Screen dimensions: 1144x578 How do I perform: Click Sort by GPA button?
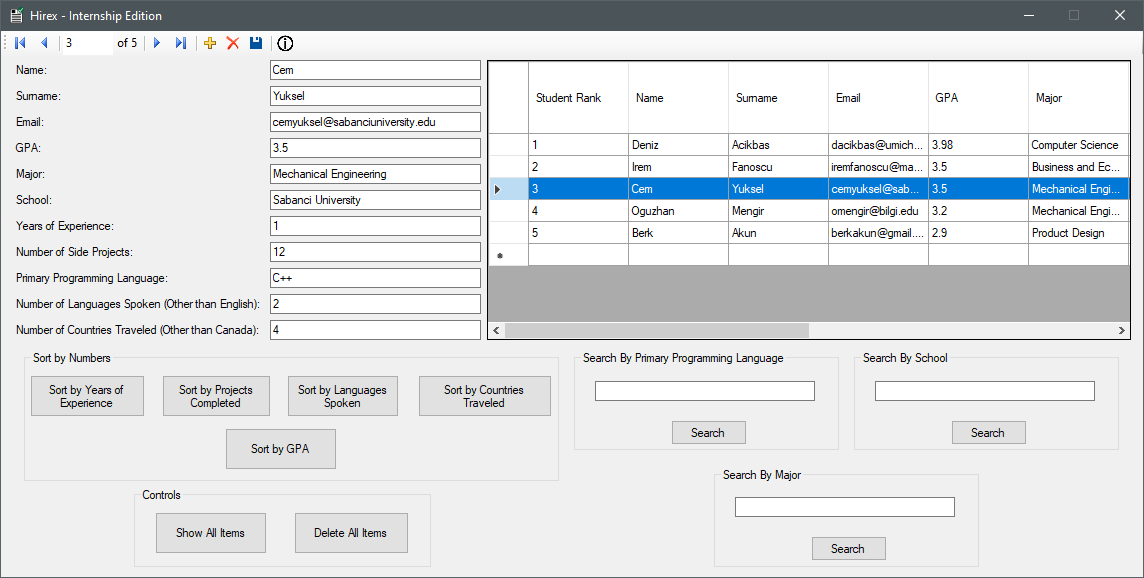point(281,449)
